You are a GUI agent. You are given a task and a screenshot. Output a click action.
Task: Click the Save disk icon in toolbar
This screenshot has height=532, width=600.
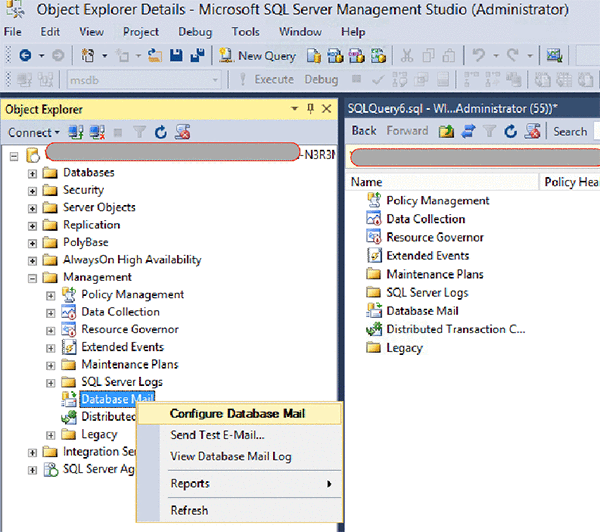[176, 56]
